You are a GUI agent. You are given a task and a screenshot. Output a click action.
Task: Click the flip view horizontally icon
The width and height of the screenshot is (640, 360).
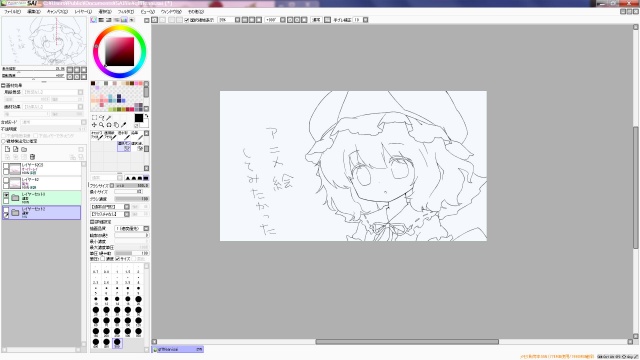[x=327, y=20]
